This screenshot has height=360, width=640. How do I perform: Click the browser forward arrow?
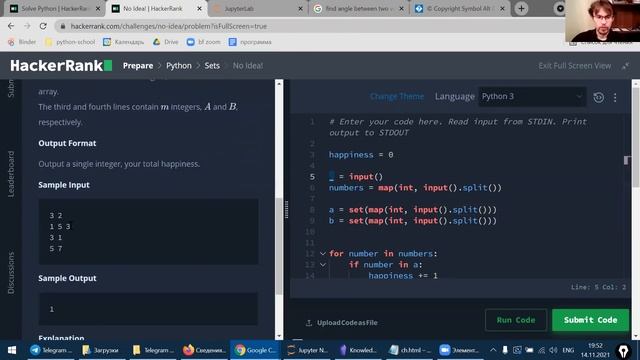[x=27, y=26]
